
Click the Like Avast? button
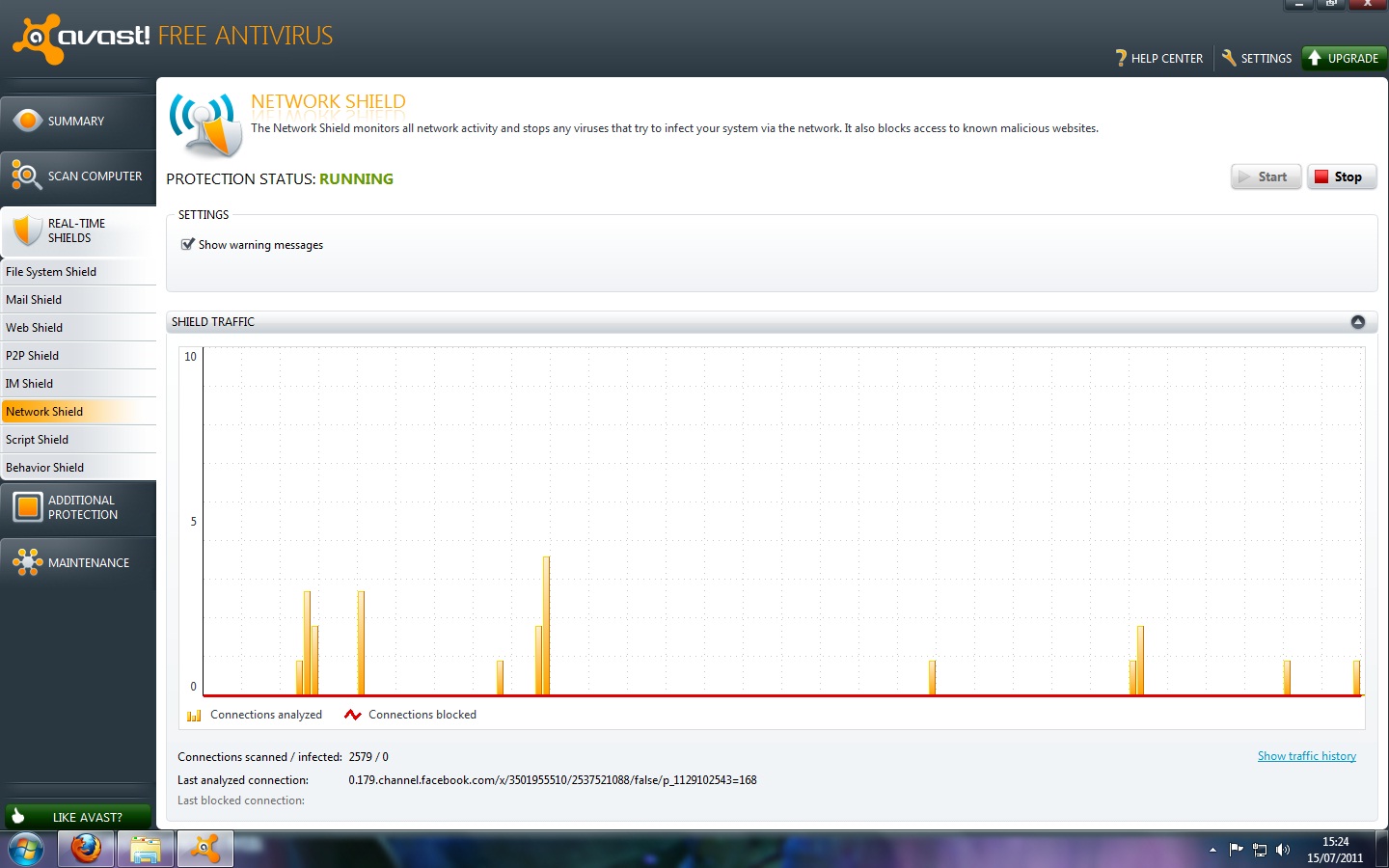click(x=78, y=817)
